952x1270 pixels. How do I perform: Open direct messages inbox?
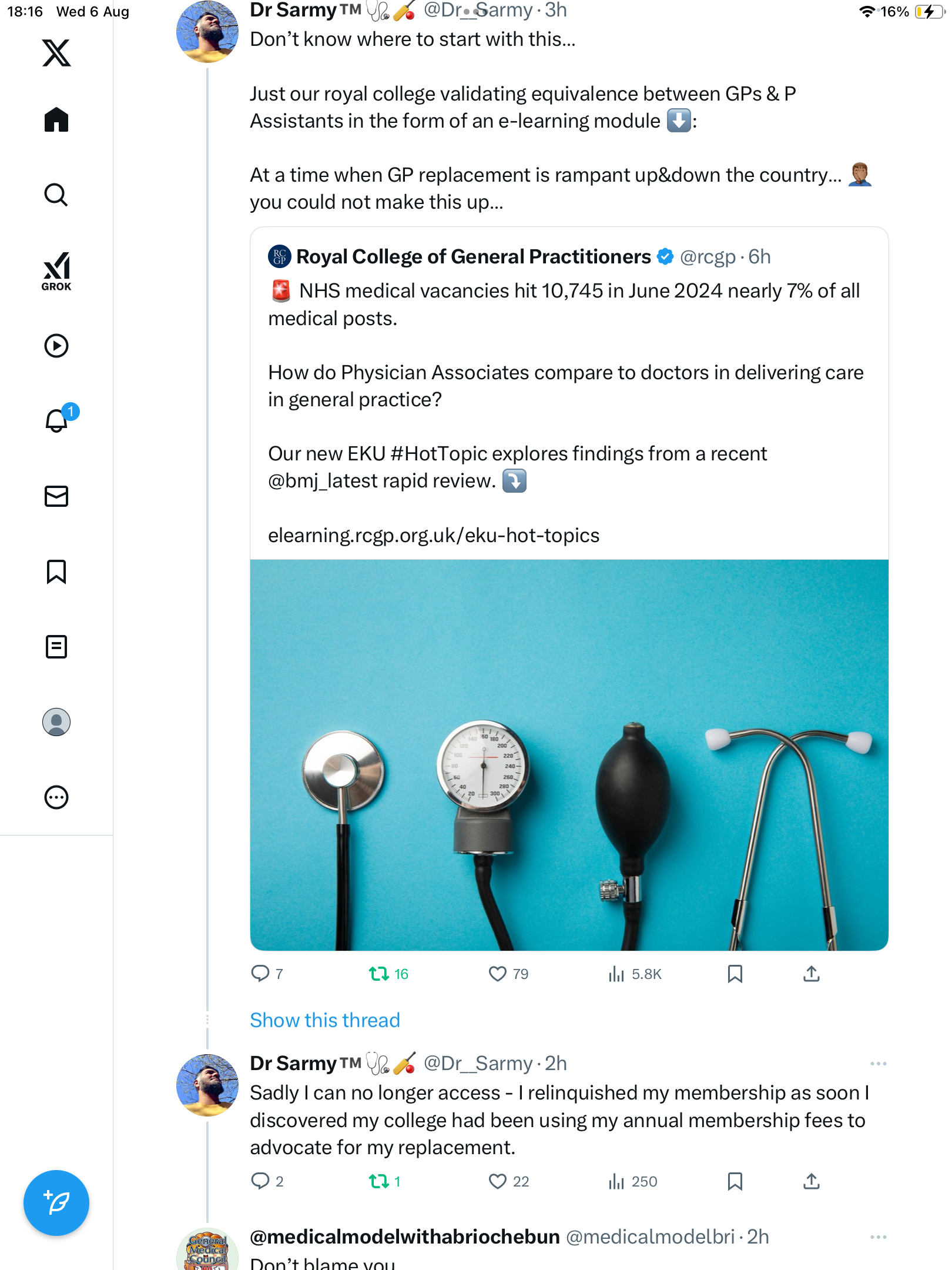point(56,496)
